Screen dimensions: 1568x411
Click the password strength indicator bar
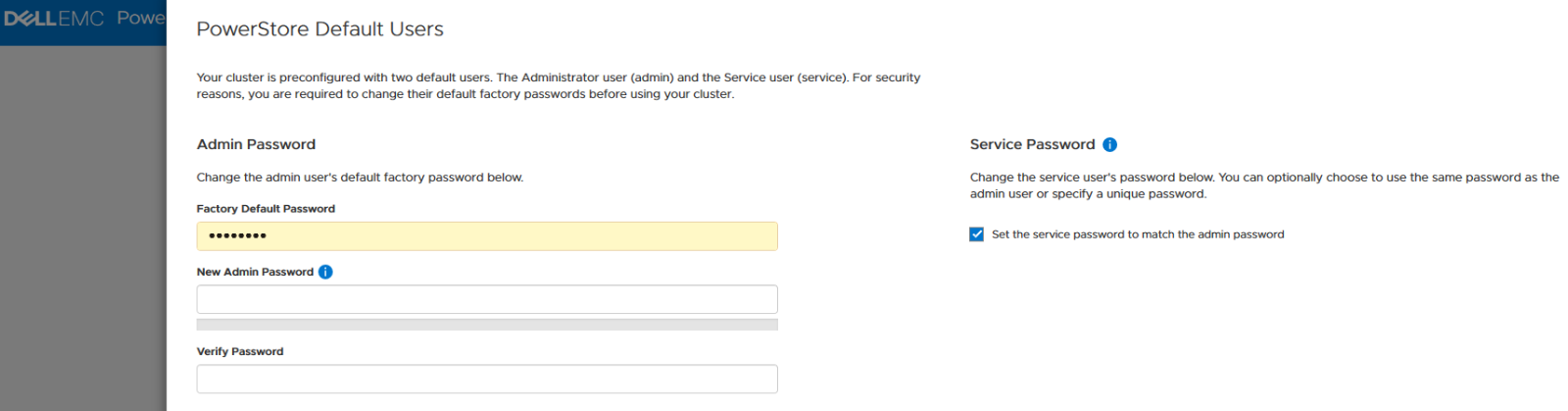click(x=487, y=325)
